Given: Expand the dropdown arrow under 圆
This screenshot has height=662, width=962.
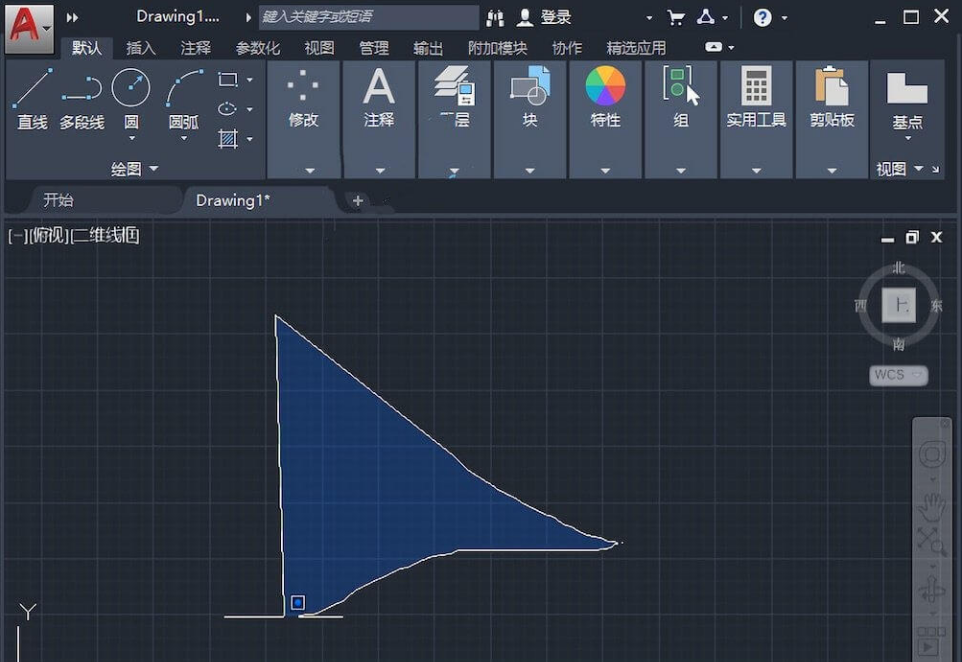Looking at the screenshot, I should coord(131,139).
